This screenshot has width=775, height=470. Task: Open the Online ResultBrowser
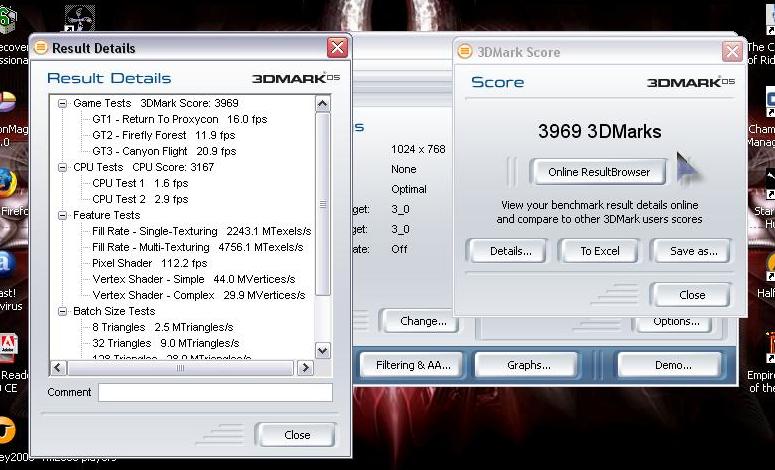click(x=598, y=172)
